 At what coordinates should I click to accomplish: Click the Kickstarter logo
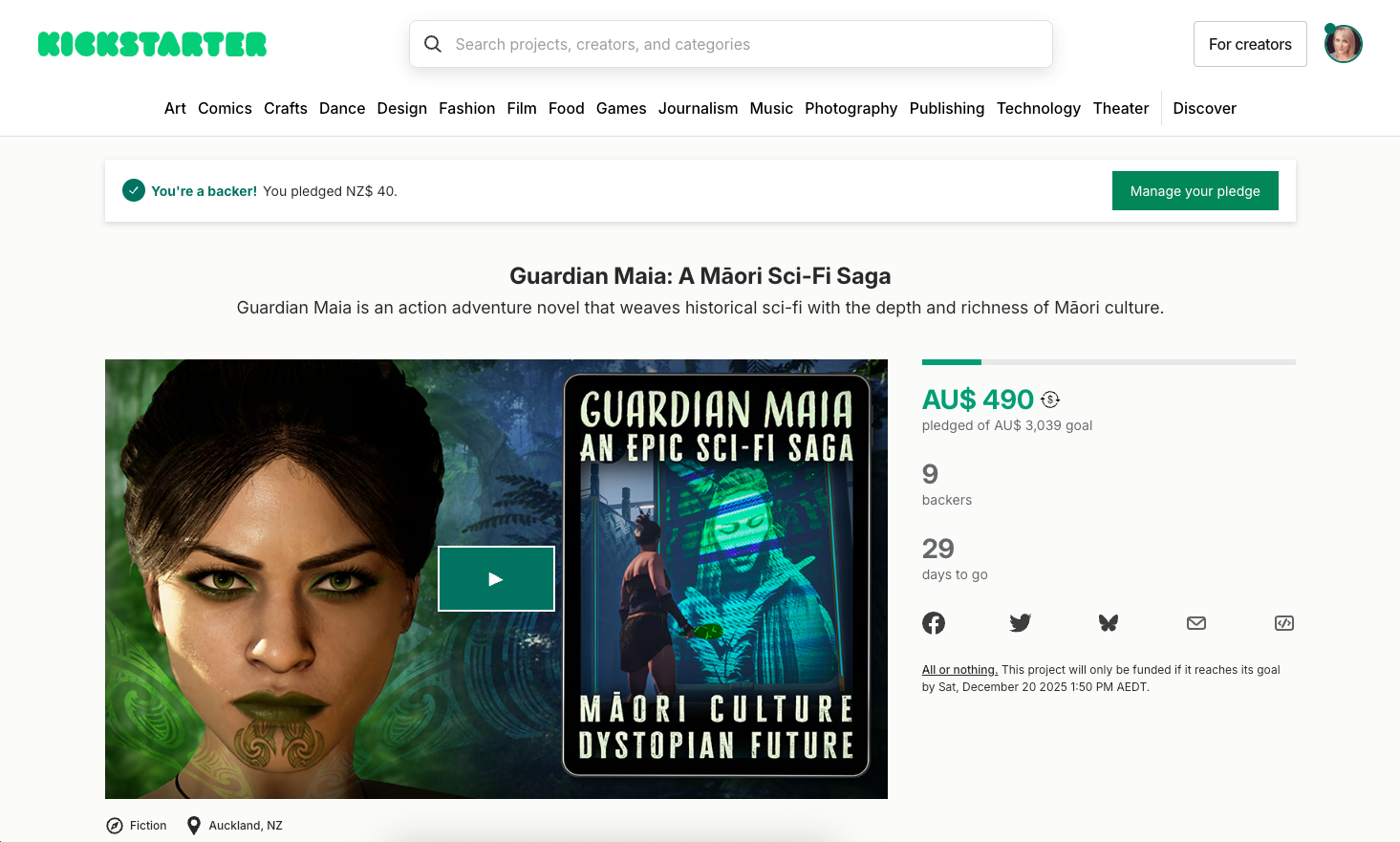(x=152, y=44)
